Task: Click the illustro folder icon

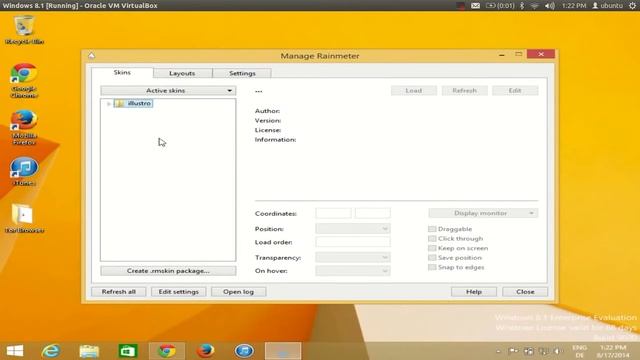Action: coord(120,103)
